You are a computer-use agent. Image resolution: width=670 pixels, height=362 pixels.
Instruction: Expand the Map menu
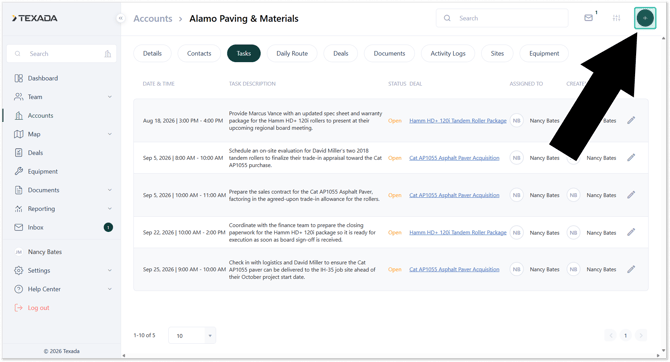pos(109,134)
